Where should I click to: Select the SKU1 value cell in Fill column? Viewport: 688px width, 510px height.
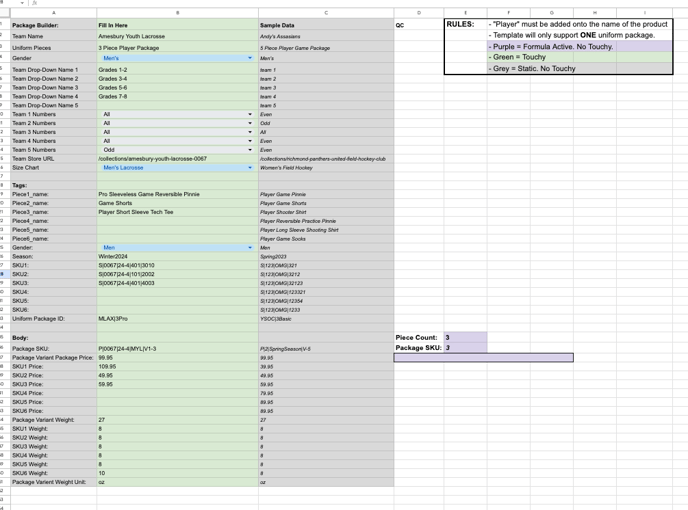176,265
